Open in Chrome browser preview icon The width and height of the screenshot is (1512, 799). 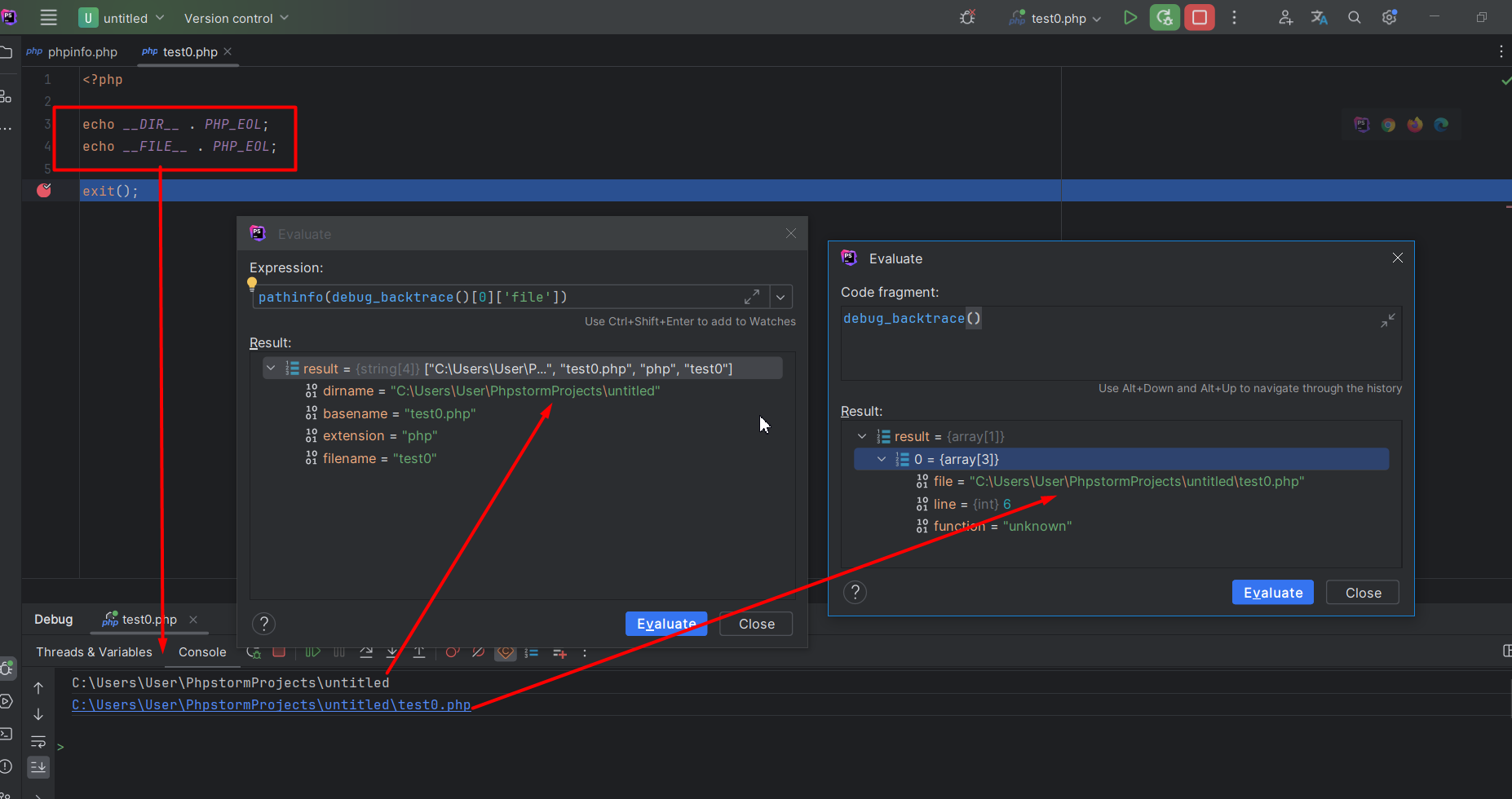click(1388, 125)
